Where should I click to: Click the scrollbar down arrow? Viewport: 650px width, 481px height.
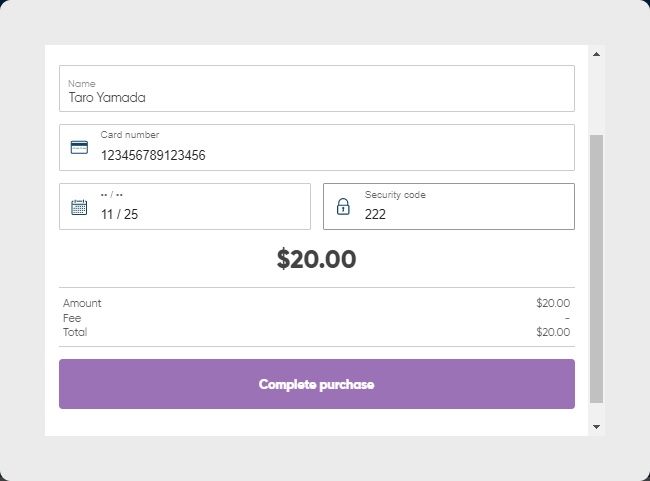(x=597, y=427)
